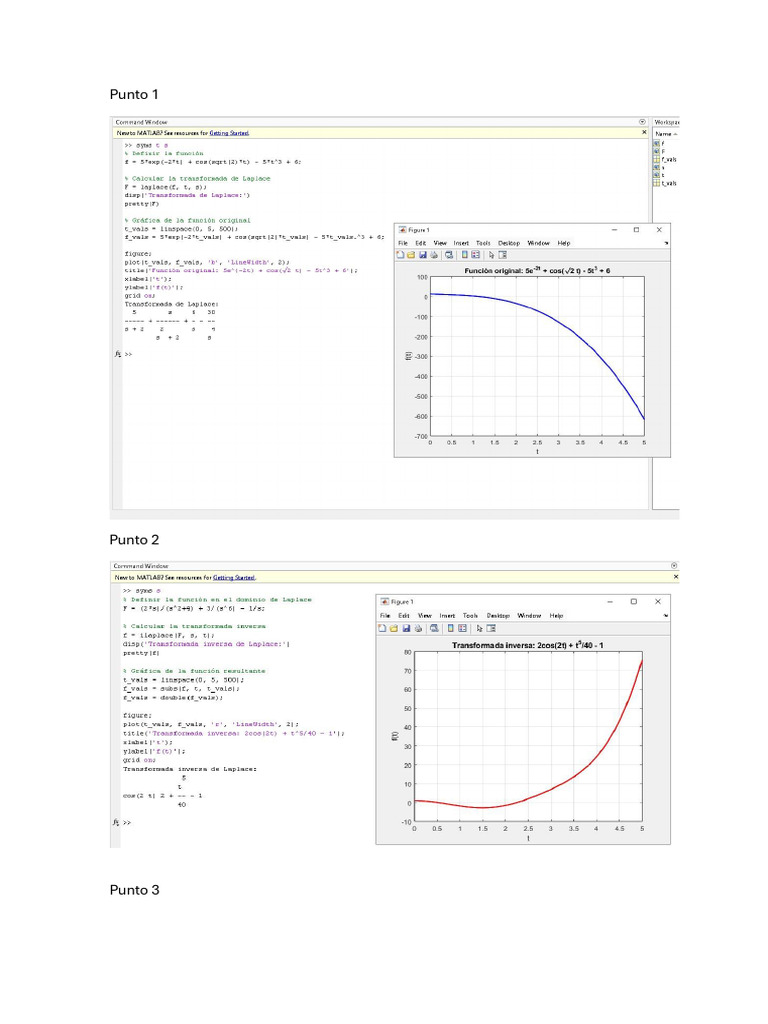
Task: Insert legend in Transformada inversa figure
Action: coord(462,628)
